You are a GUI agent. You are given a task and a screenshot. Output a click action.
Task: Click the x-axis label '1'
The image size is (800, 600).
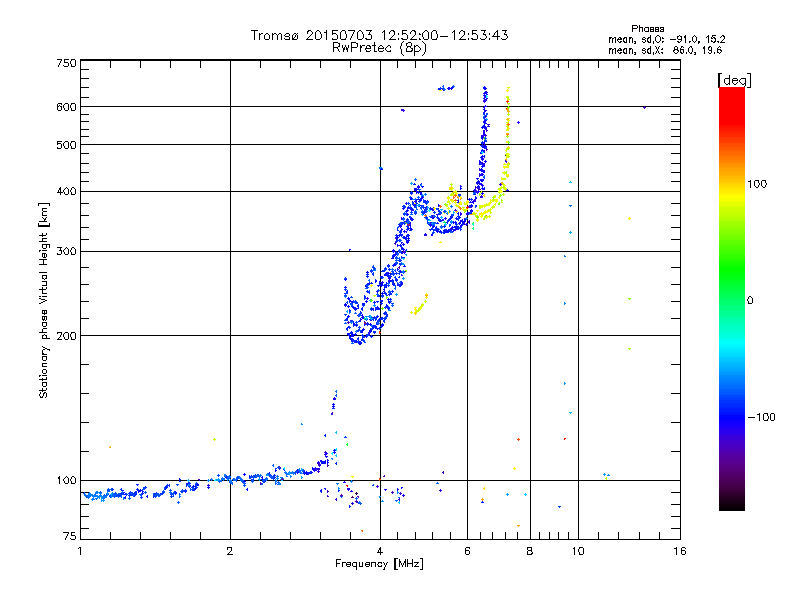80,551
